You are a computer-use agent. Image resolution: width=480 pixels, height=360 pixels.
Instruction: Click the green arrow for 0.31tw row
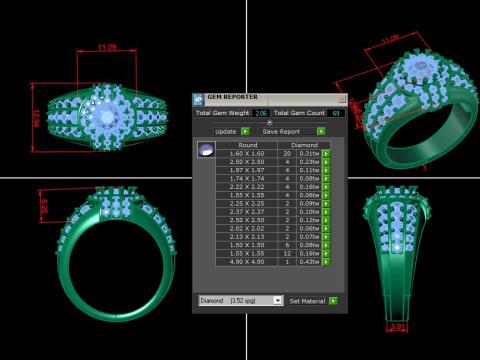(326, 154)
